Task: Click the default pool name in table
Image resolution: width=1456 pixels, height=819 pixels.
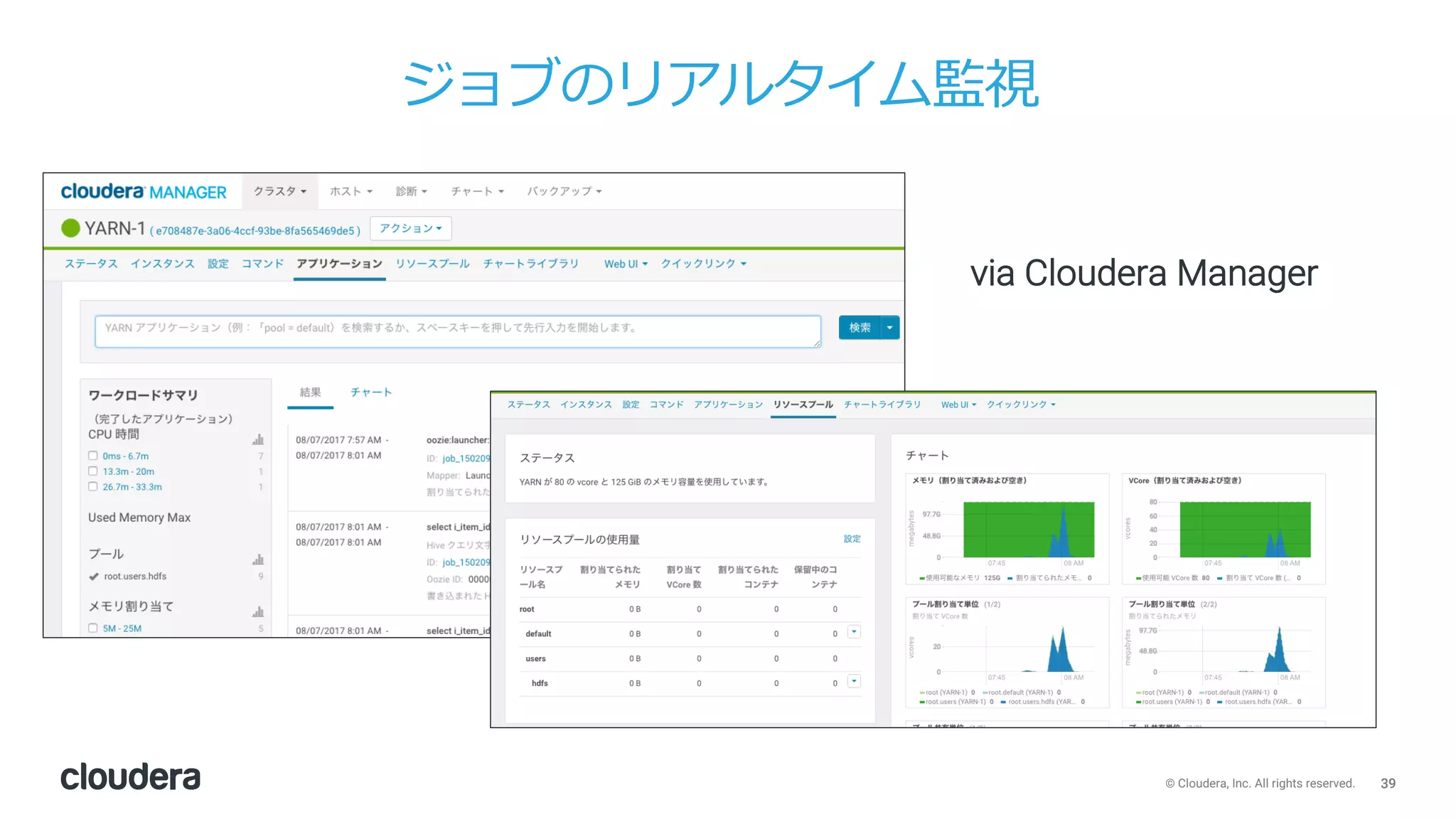Action: (x=538, y=634)
